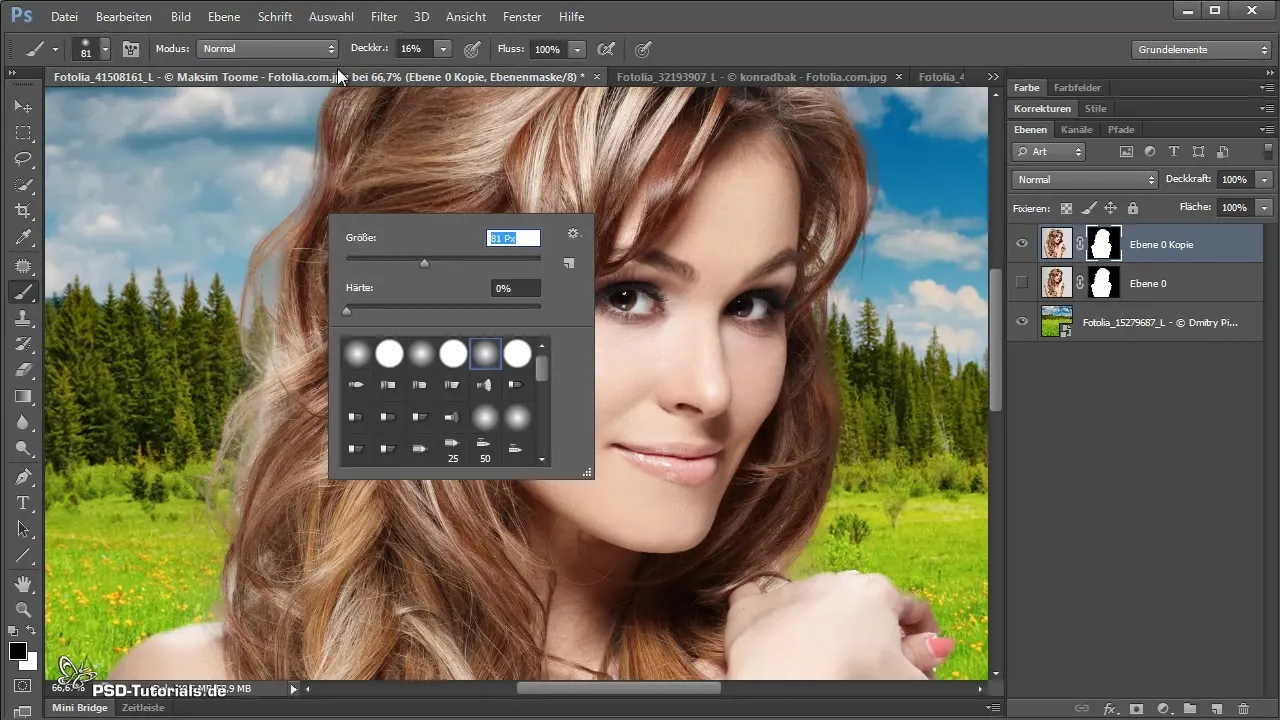Open brush preset picker arrow
This screenshot has height=720, width=1280.
[x=104, y=48]
